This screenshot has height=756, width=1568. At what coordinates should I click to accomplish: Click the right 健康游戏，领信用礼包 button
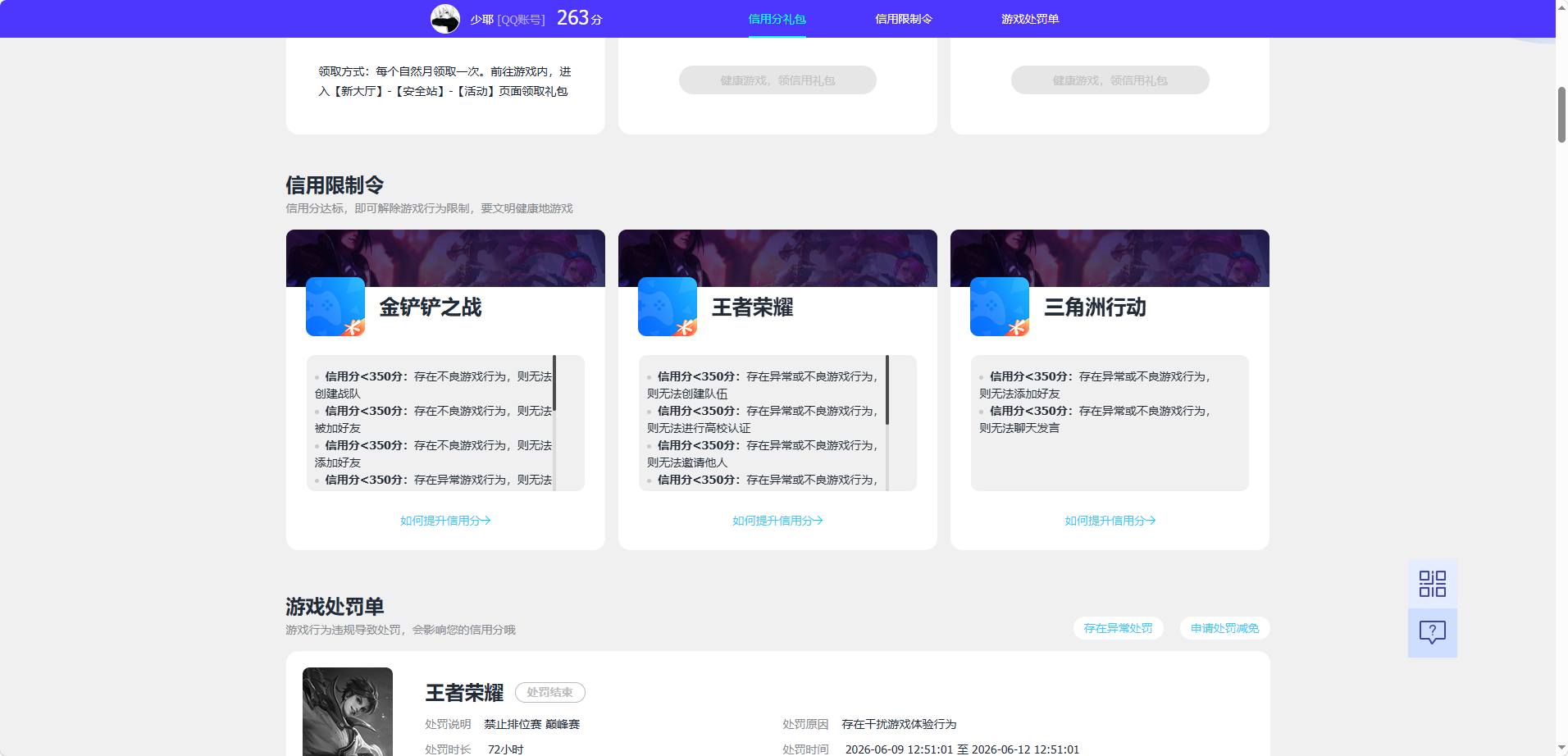(1110, 80)
